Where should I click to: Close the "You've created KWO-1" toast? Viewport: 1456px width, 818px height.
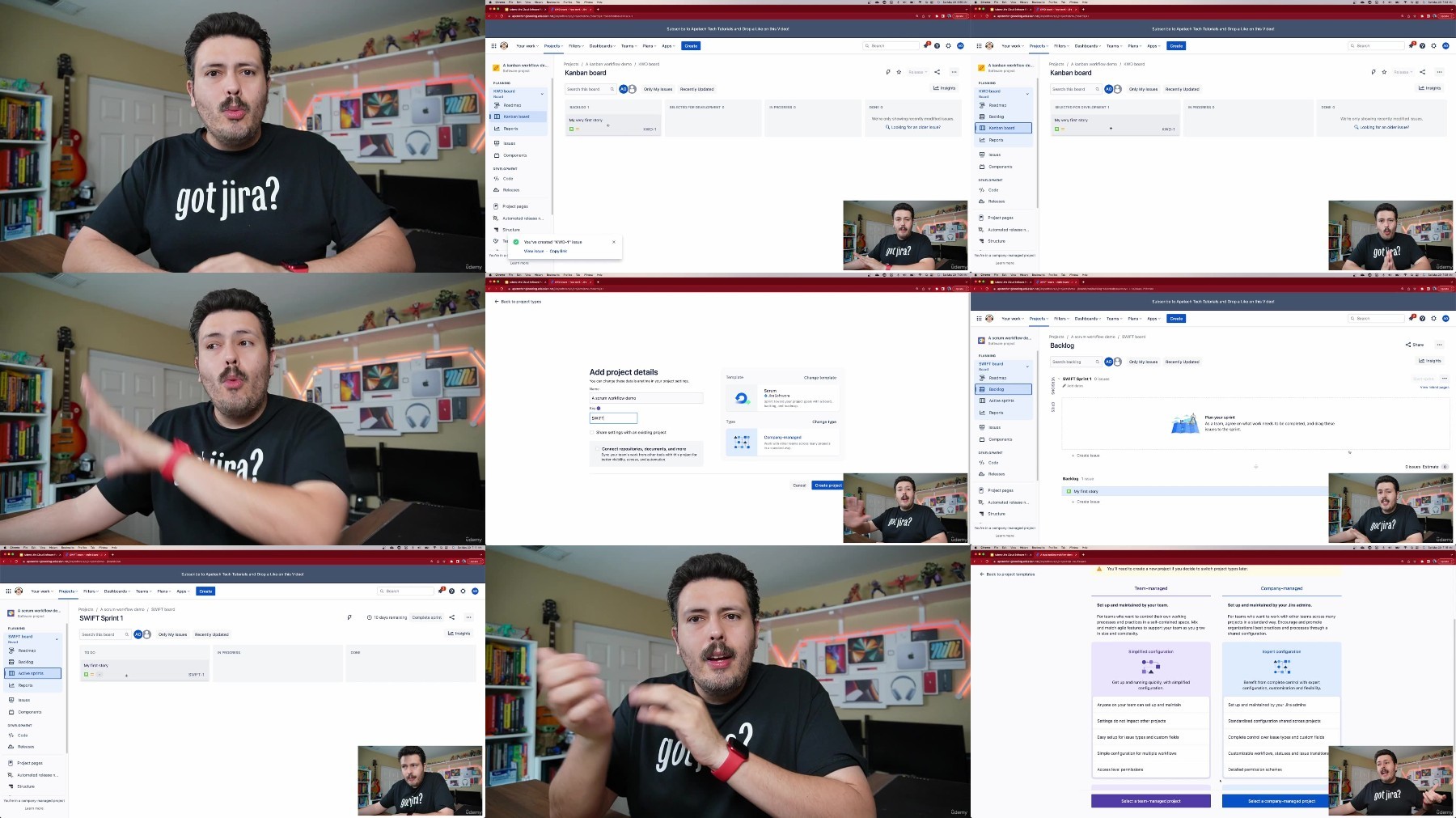614,242
